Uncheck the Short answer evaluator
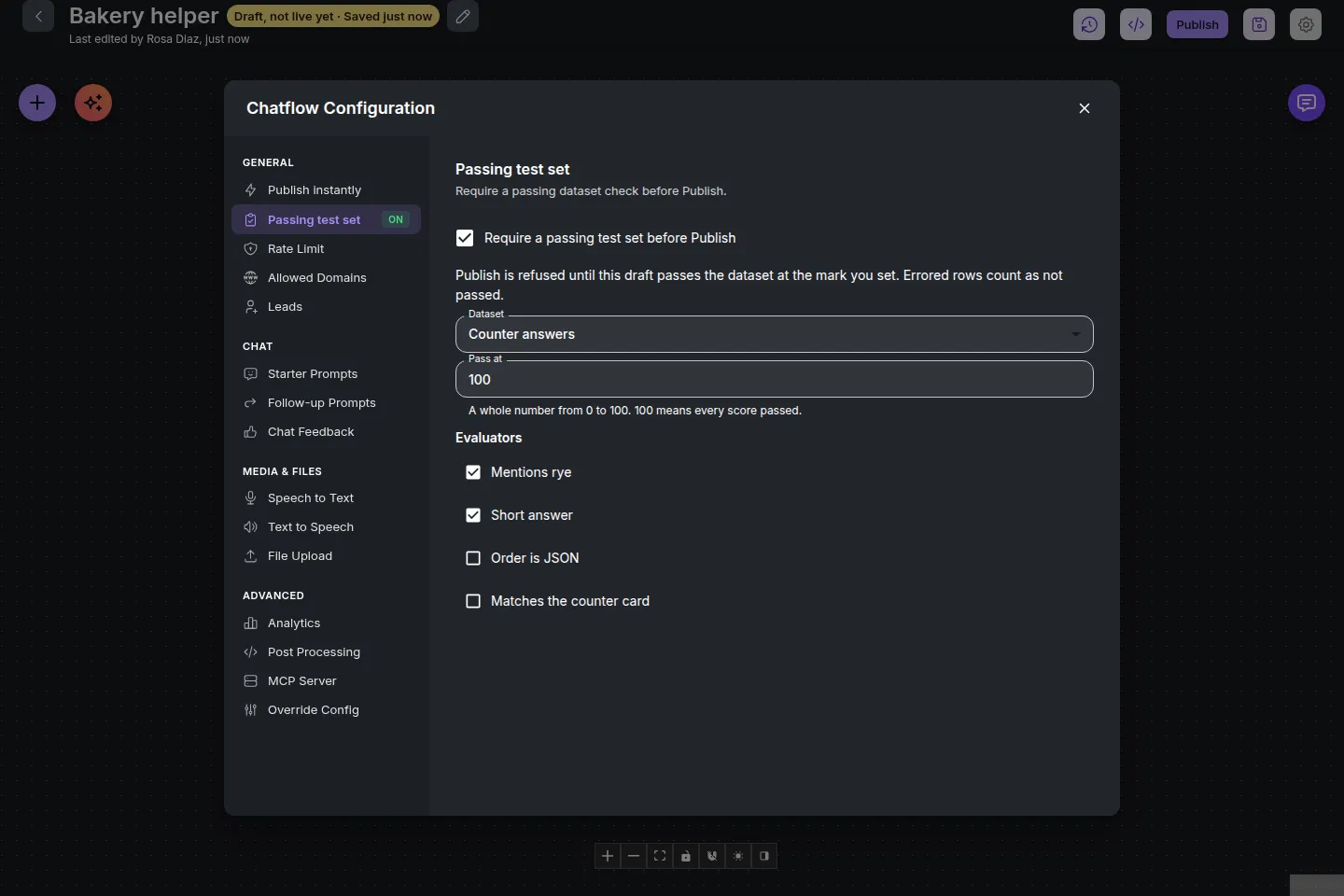 pos(473,515)
